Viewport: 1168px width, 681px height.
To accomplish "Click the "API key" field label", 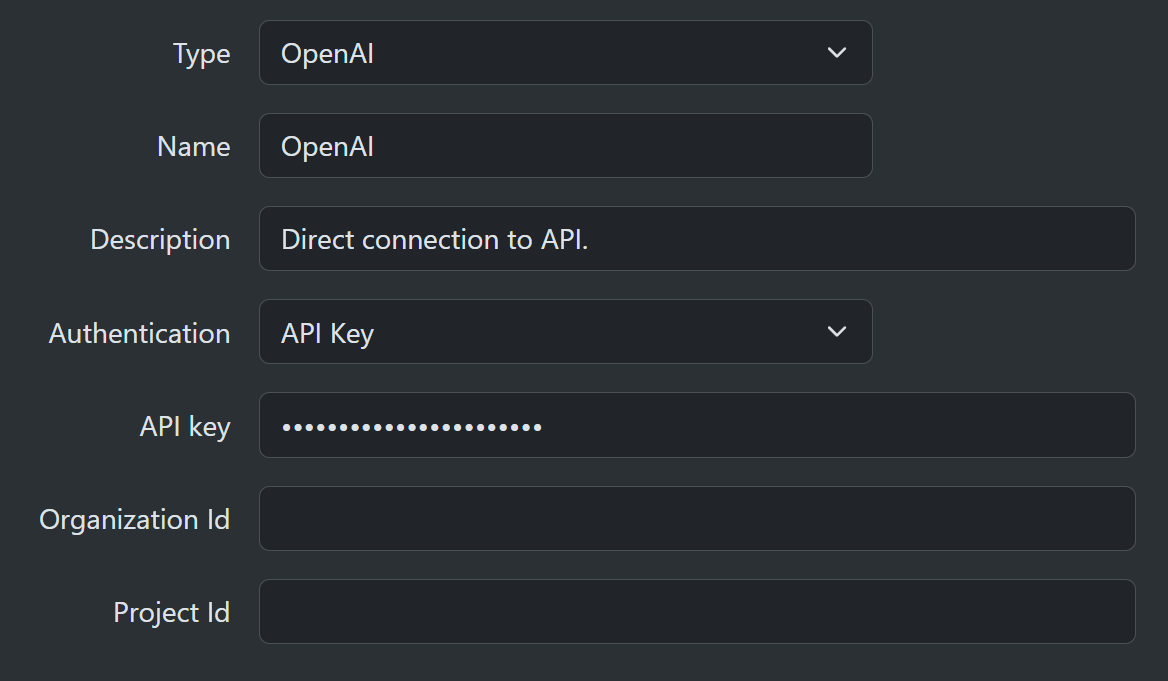I will pyautogui.click(x=185, y=427).
